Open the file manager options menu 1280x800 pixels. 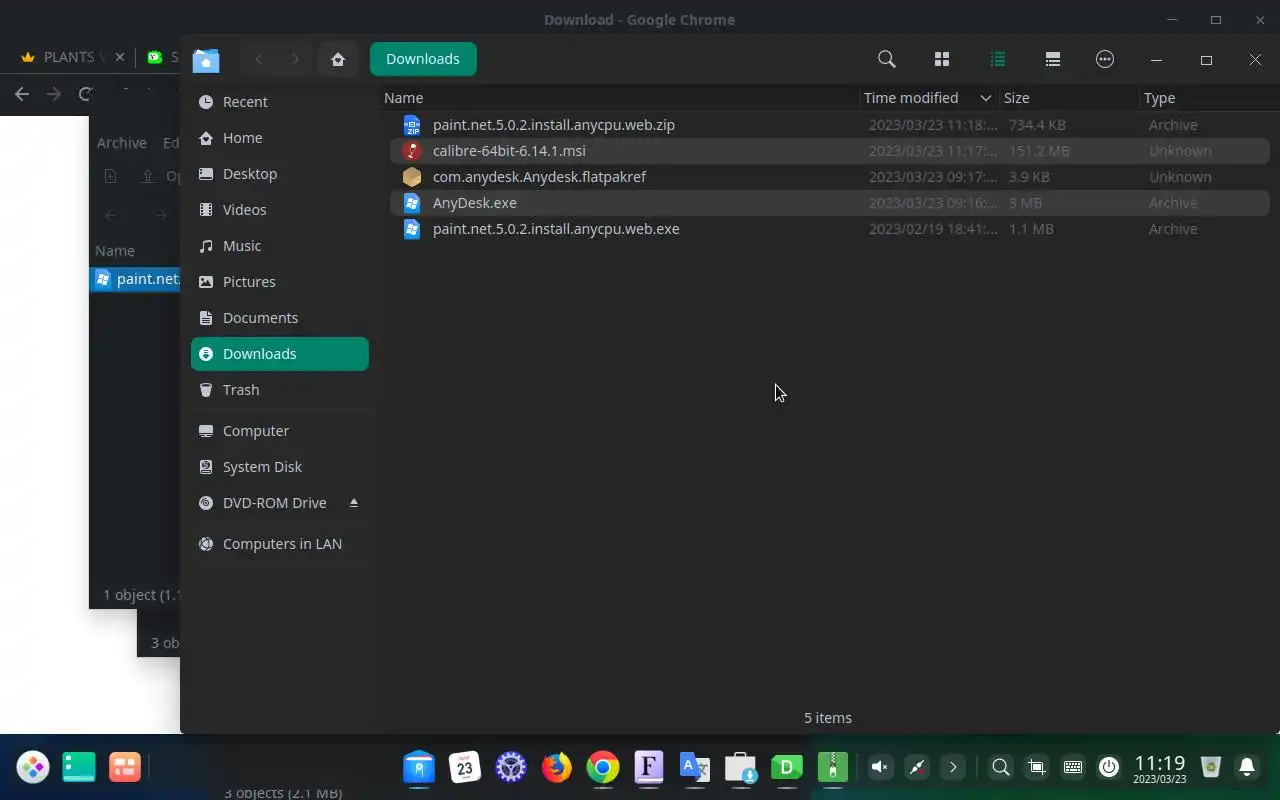(1105, 59)
